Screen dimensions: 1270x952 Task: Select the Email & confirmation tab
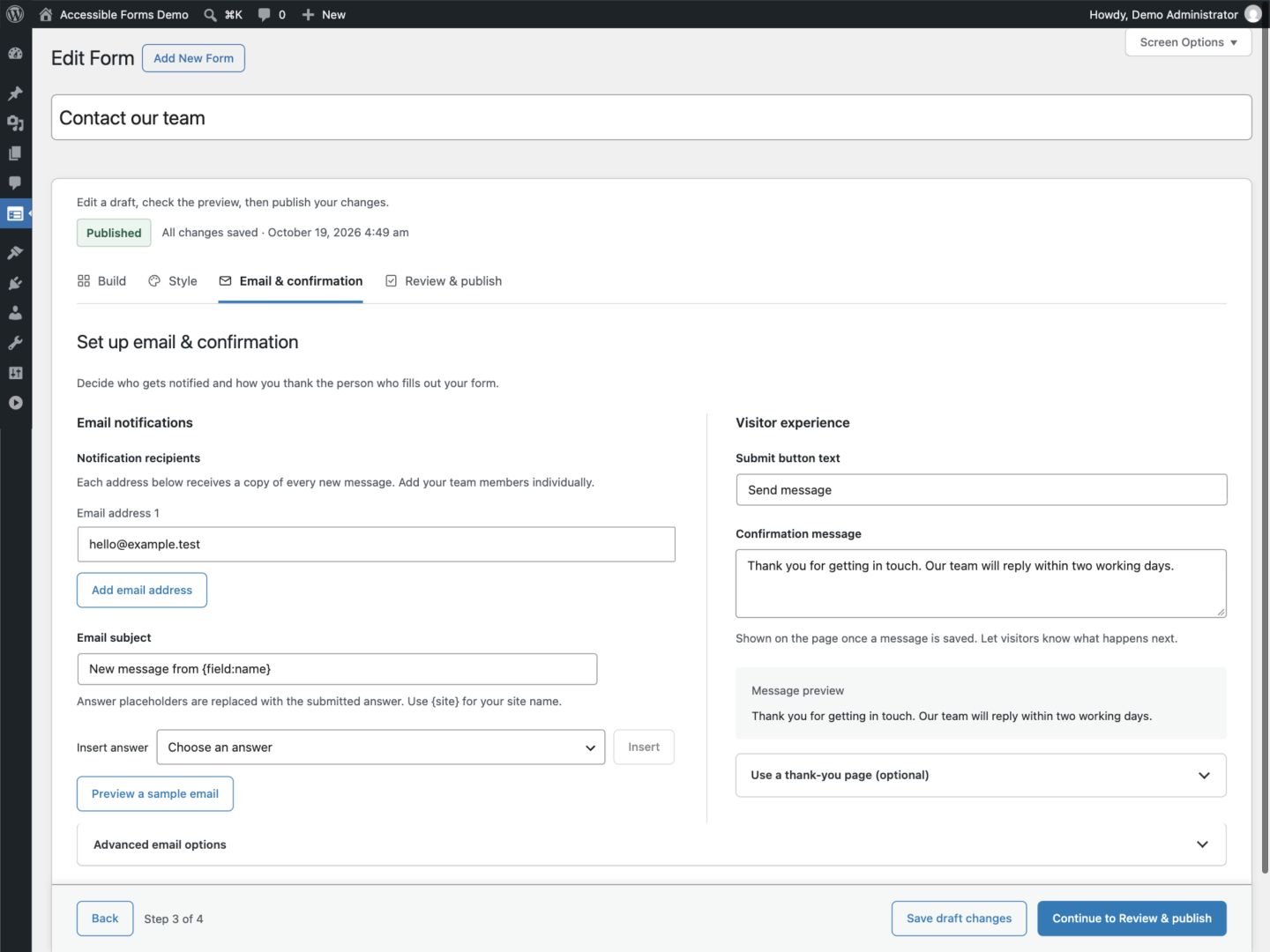[x=291, y=281]
